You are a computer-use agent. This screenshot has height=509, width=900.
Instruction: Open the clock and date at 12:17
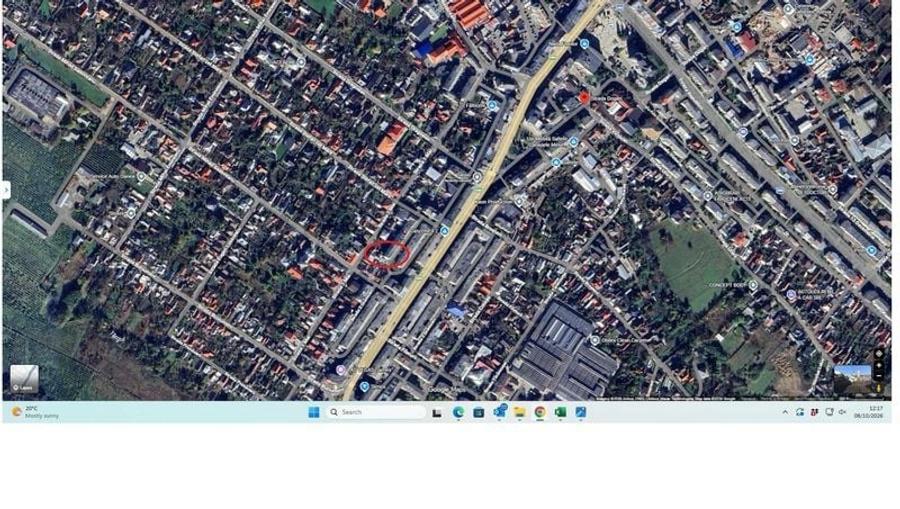pos(868,412)
